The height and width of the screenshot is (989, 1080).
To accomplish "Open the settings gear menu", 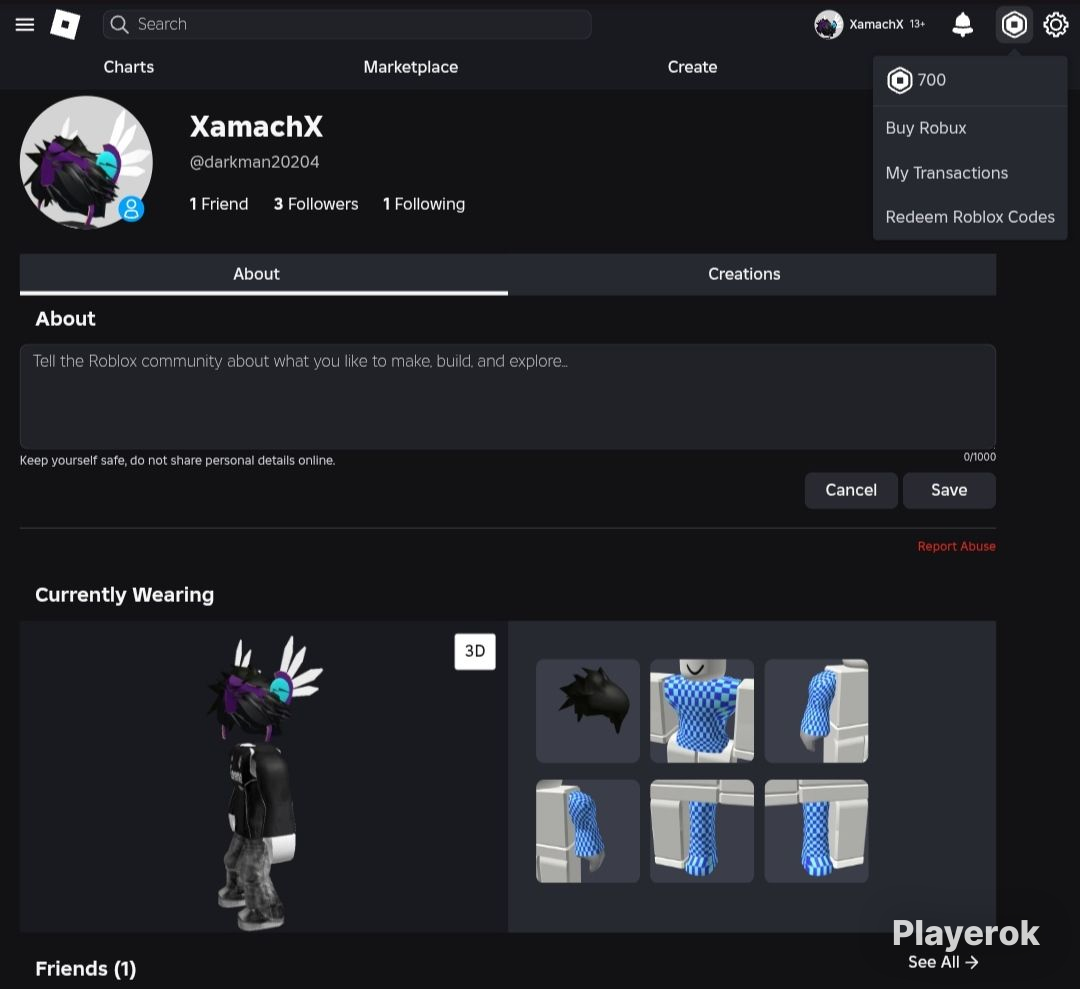I will coord(1055,25).
